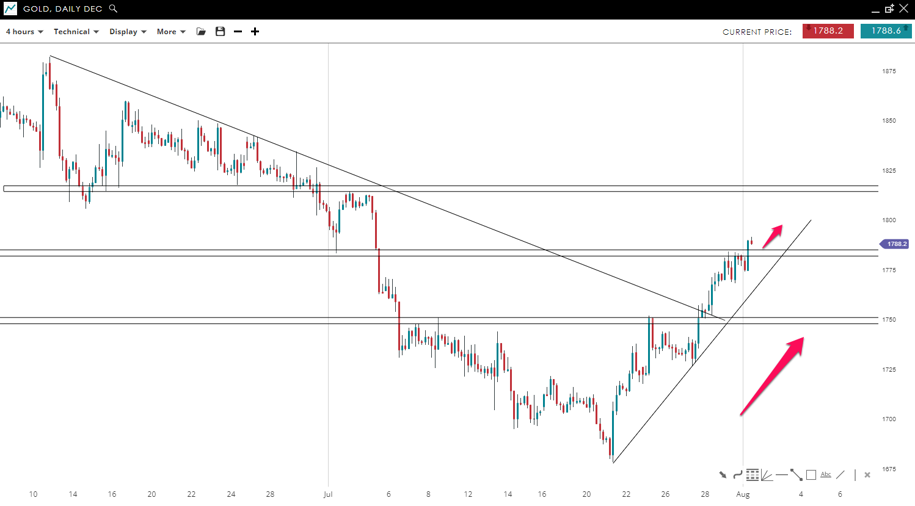Select the Fibonacci retracement grid tool
The image size is (915, 506).
click(x=752, y=475)
